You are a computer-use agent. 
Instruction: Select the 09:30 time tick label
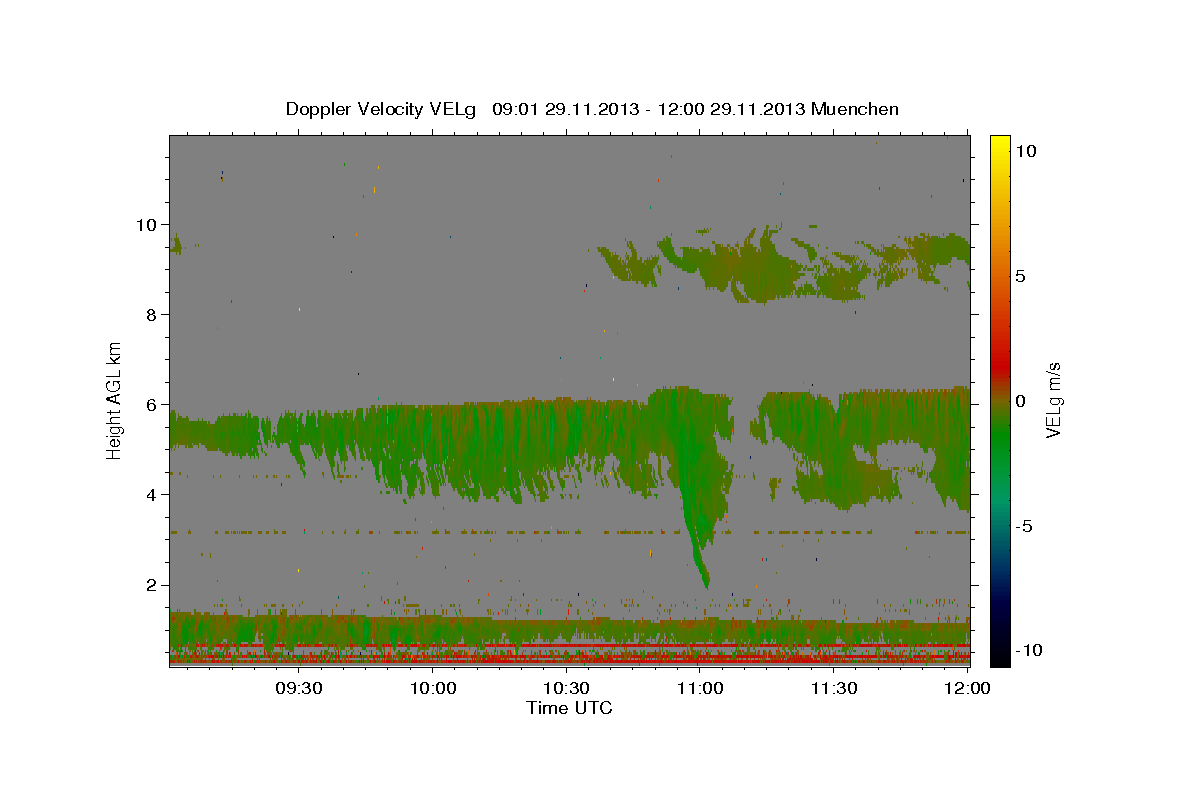[x=299, y=688]
